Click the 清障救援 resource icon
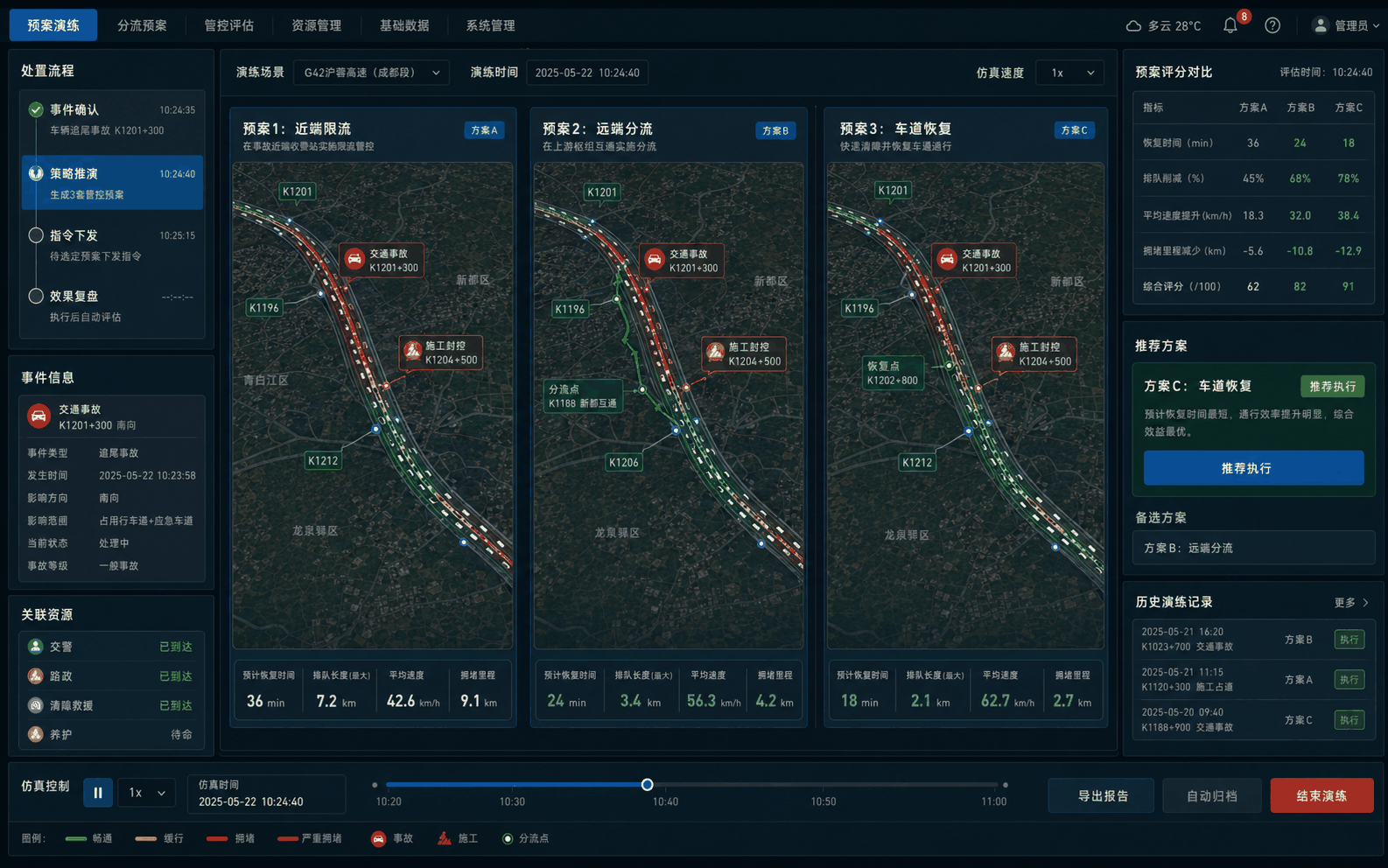Screen dimensions: 1388x868 [36, 705]
